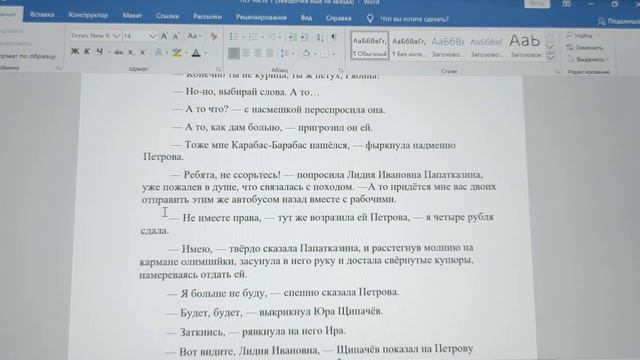Screen dimensions: 640x360
Task: Decrease paragraph indent
Action: pos(292,37)
